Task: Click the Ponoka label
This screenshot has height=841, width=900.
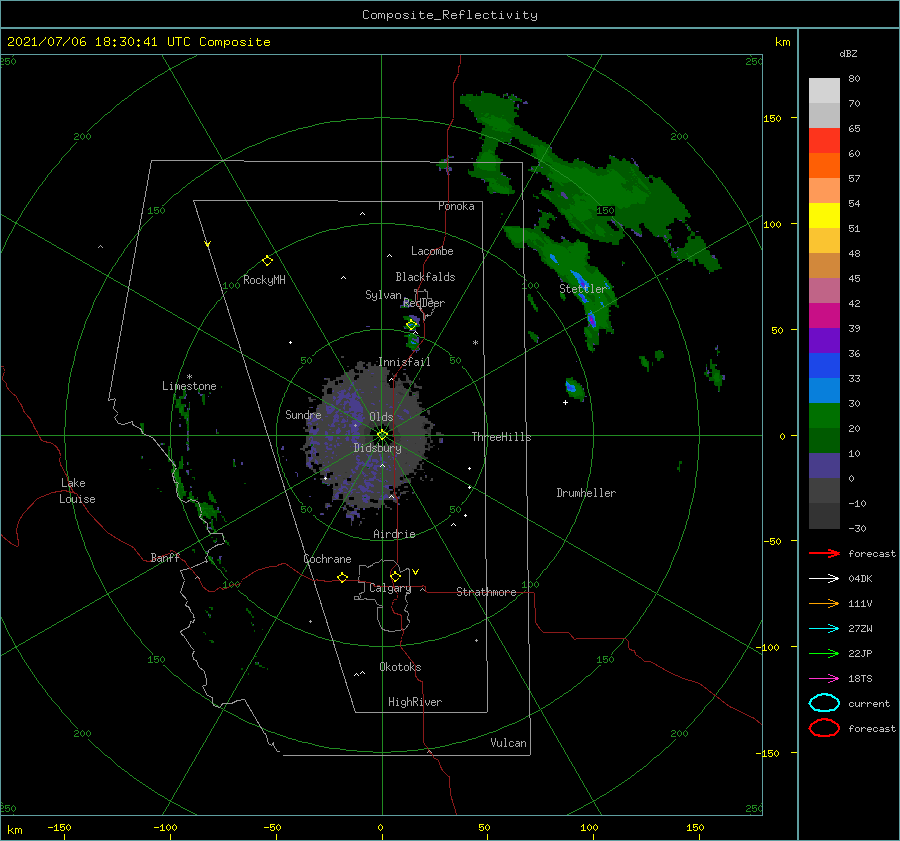Action: [x=456, y=206]
